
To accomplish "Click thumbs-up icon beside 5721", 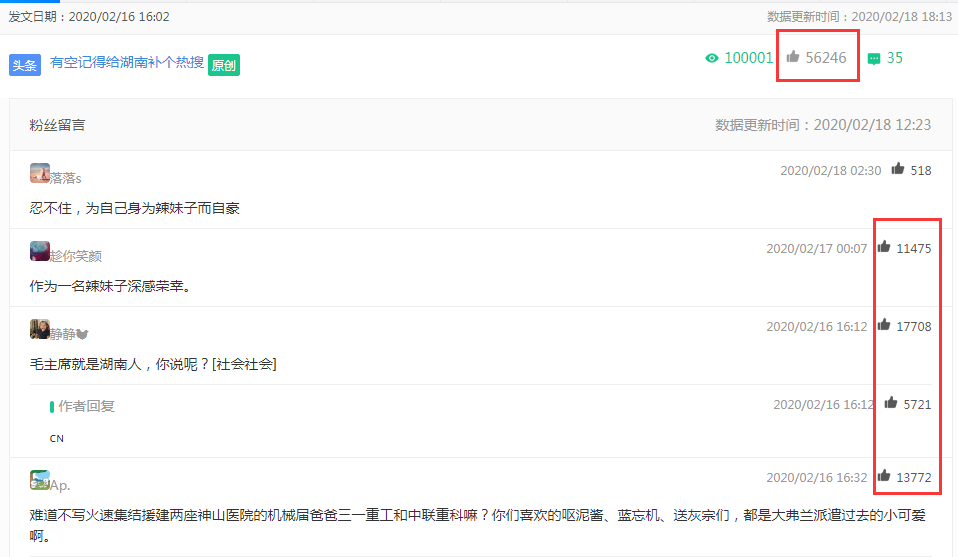I will [891, 402].
